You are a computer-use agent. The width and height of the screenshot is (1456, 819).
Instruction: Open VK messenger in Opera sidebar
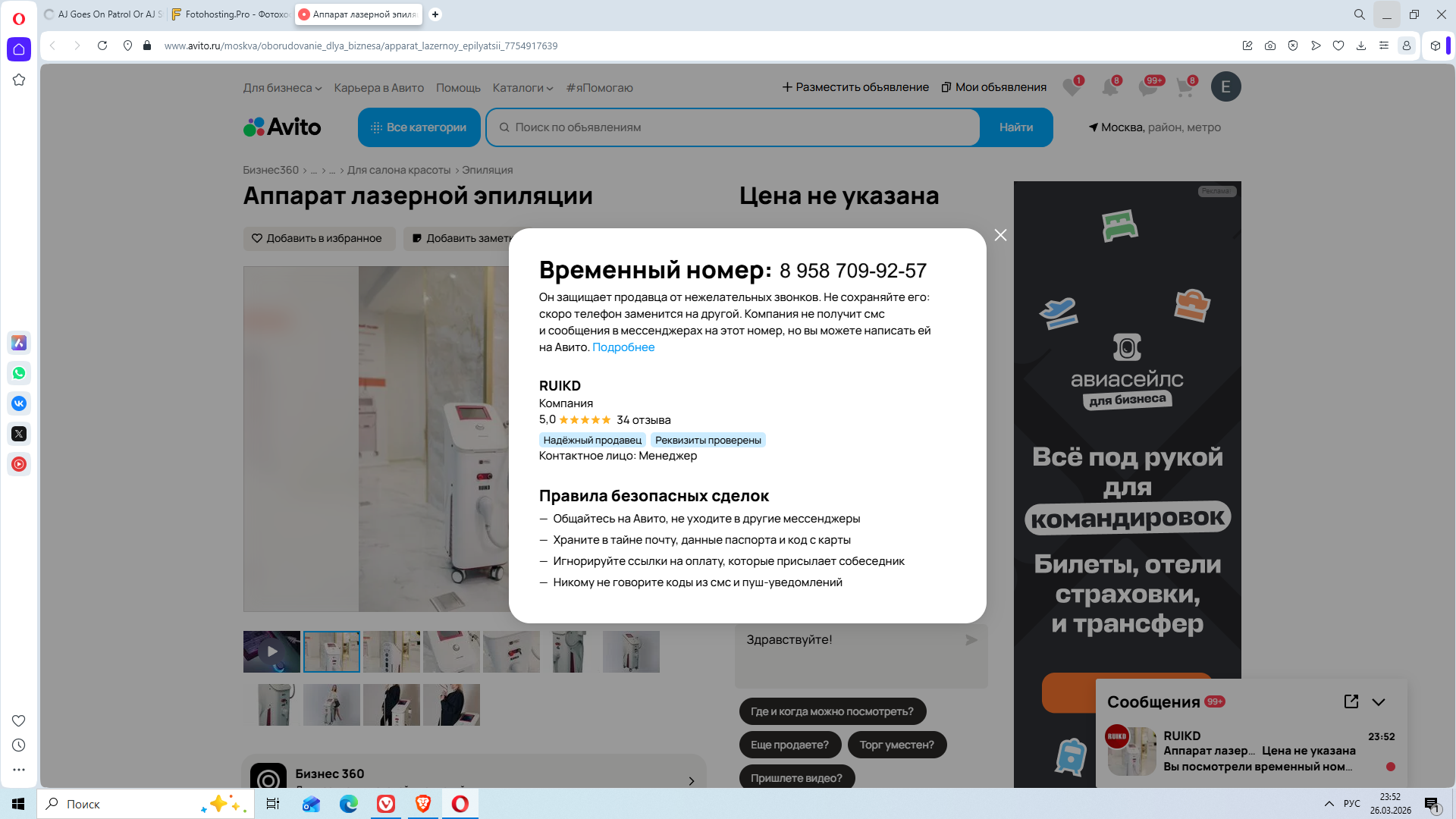[19, 403]
